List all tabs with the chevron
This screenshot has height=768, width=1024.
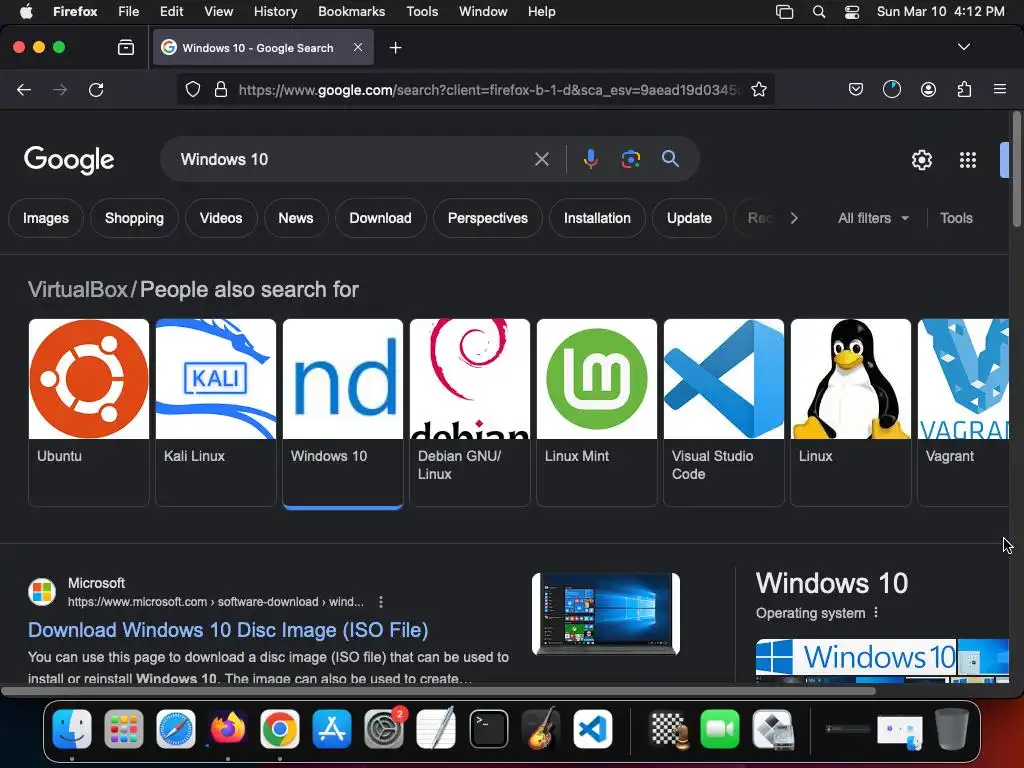pos(963,47)
